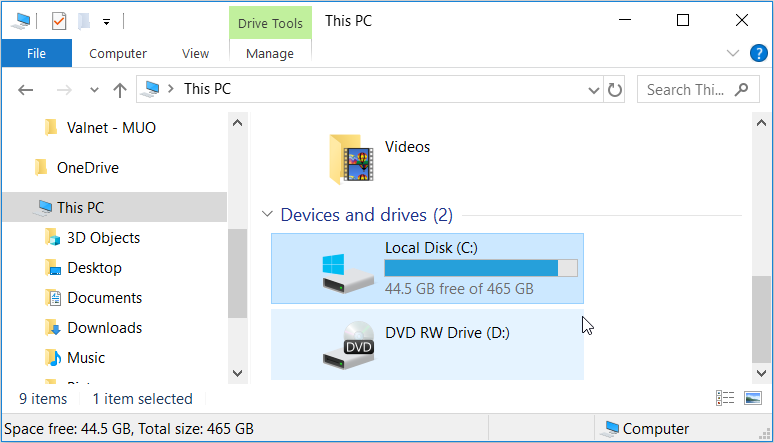Click the DVD RW Drive (D:) icon

[x=348, y=346]
